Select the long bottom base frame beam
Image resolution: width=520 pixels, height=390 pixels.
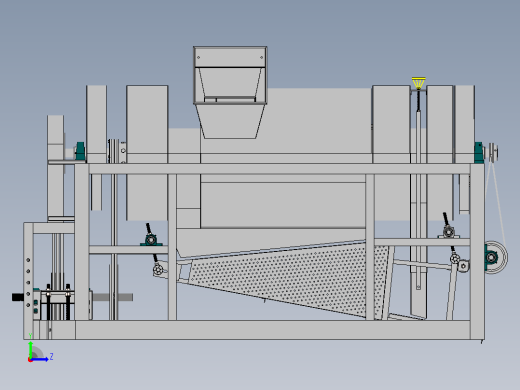[x=253, y=330]
